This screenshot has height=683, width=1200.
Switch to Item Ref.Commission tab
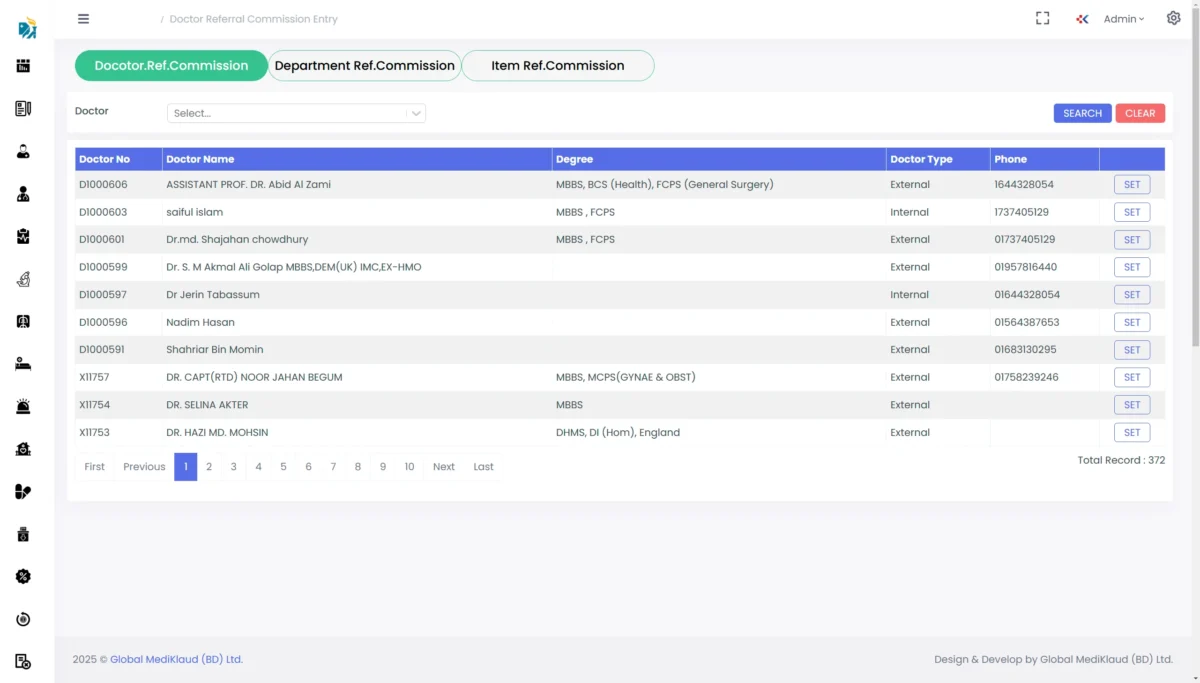coord(557,66)
